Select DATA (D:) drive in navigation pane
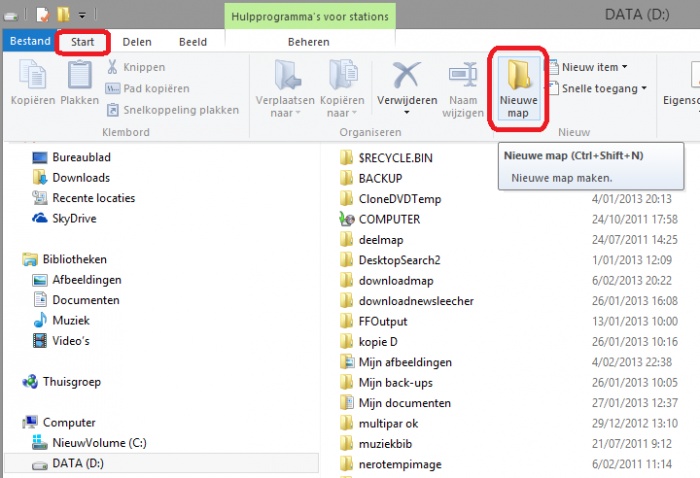 click(162, 463)
